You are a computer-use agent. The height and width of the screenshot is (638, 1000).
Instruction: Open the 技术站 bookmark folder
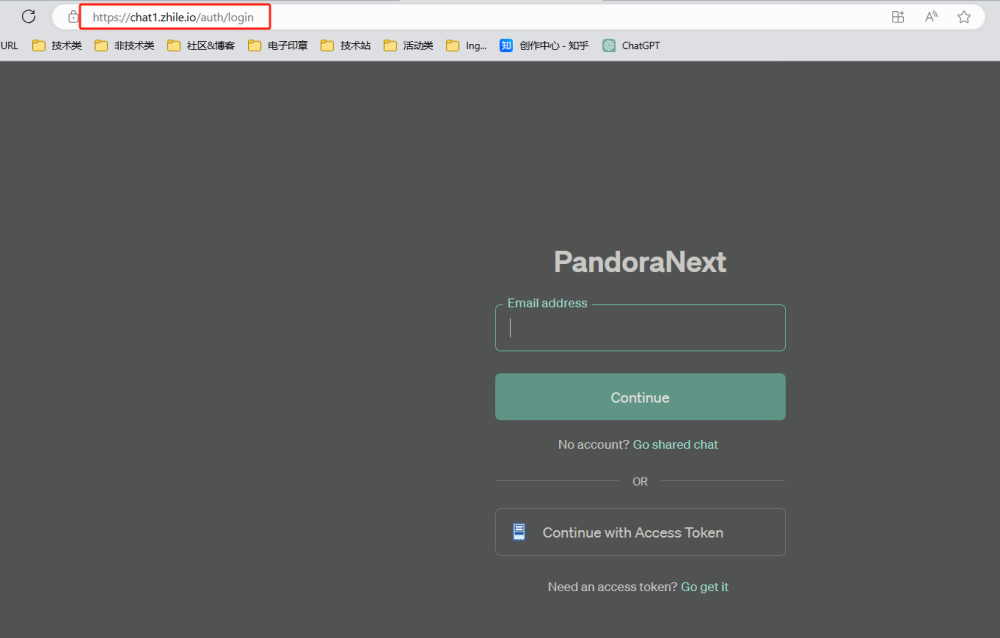tap(346, 45)
